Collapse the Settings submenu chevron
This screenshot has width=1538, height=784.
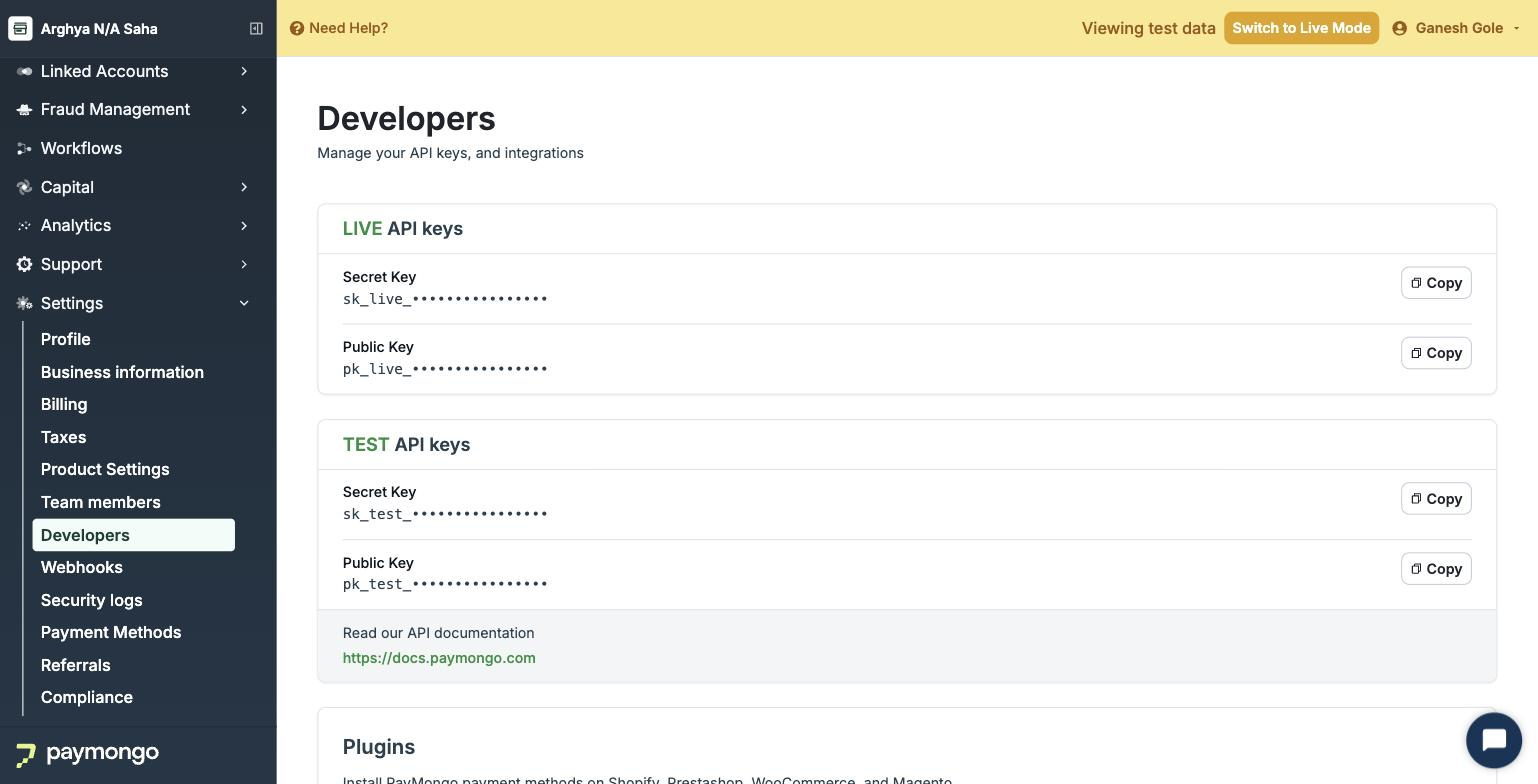click(x=244, y=303)
